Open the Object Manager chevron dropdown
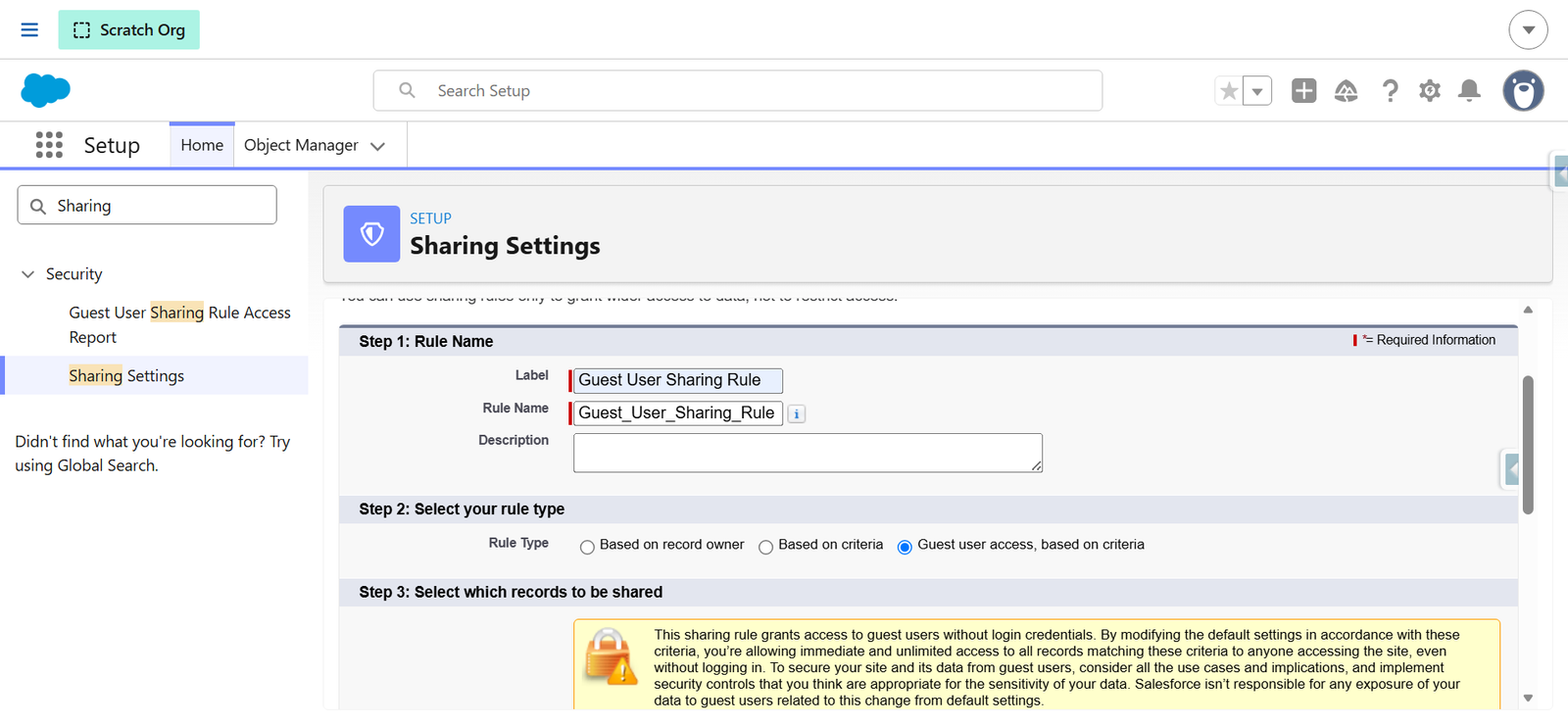 378,146
